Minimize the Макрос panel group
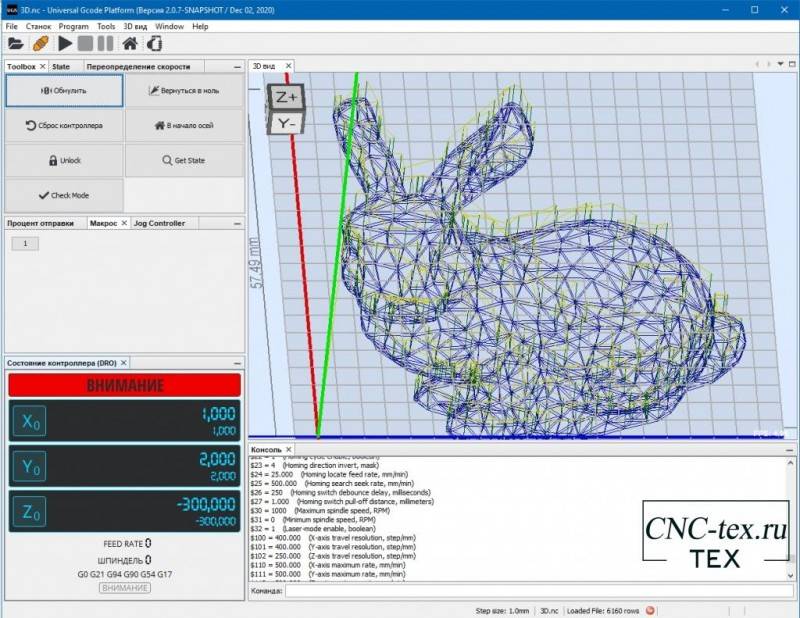 pos(237,224)
